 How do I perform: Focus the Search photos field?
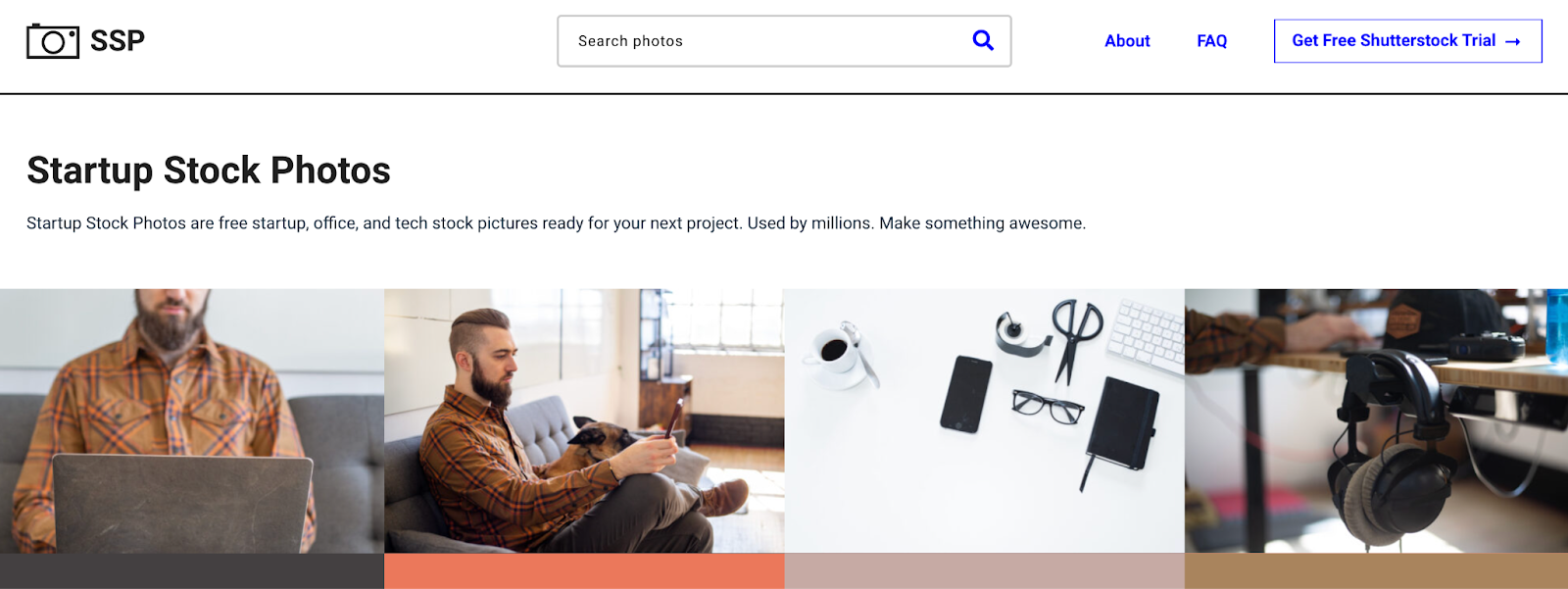point(764,41)
